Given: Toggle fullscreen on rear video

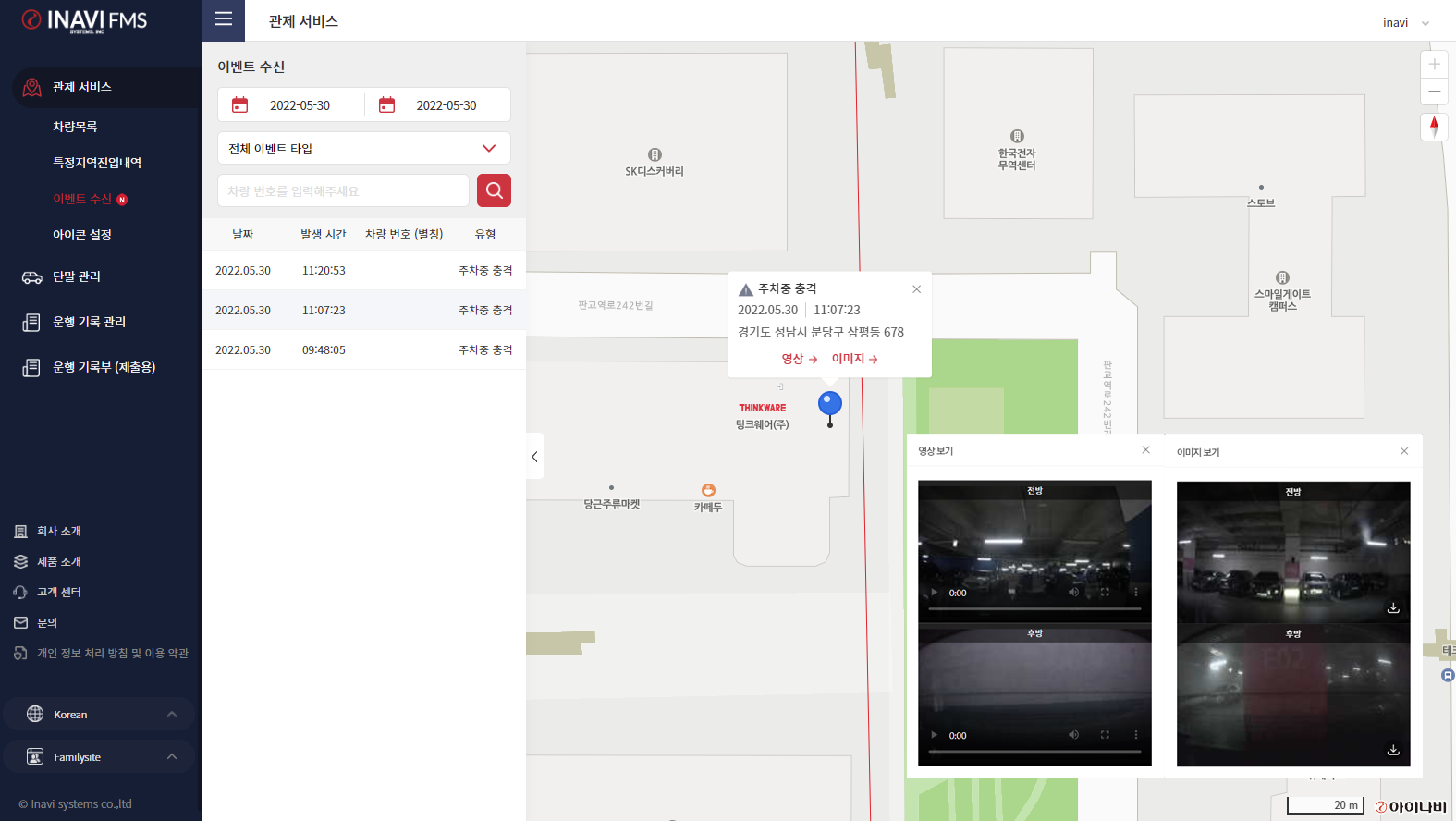Looking at the screenshot, I should pos(1105,735).
